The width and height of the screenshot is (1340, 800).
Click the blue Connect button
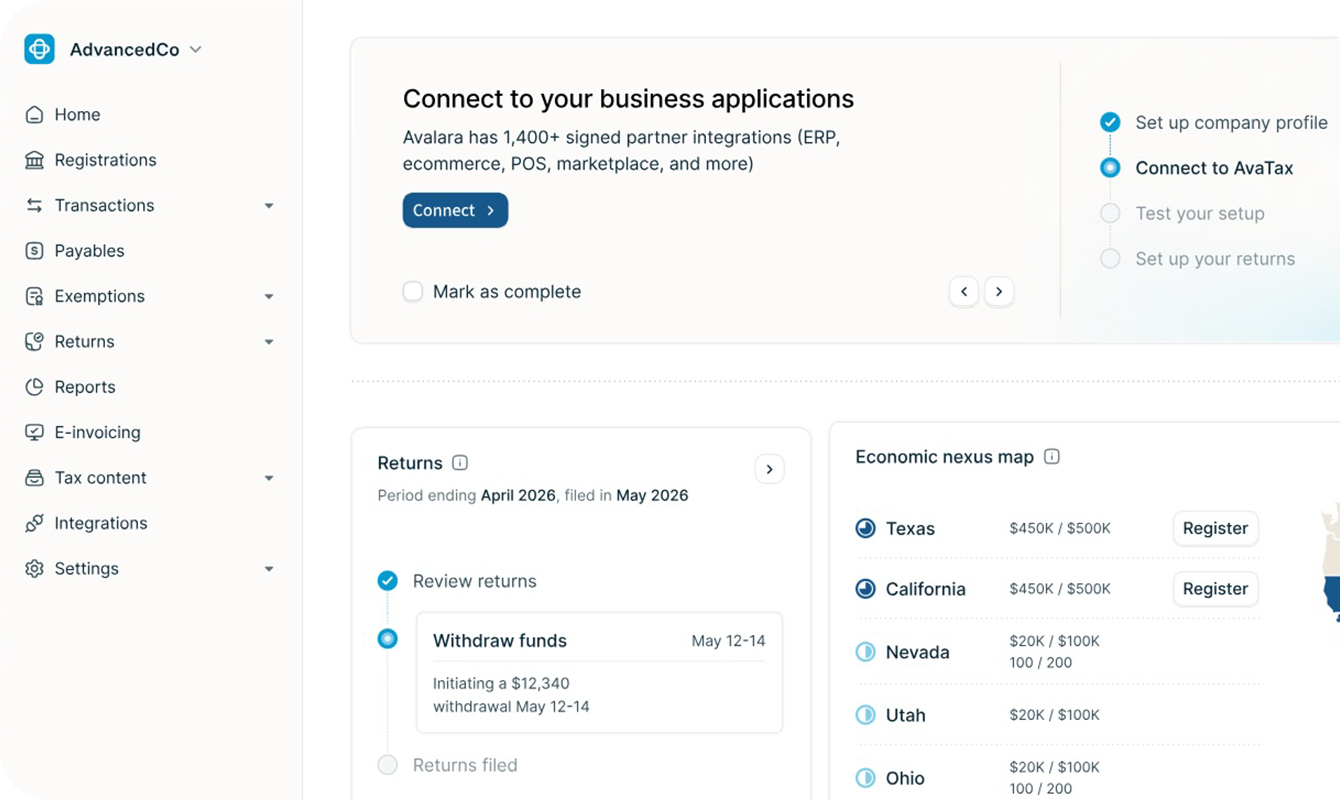[455, 210]
